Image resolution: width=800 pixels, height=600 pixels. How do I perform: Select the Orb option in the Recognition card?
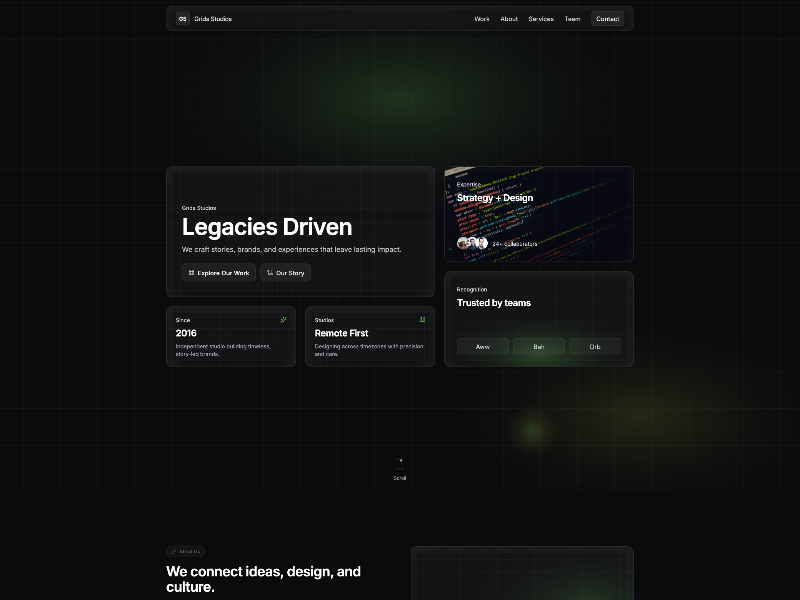pos(595,346)
